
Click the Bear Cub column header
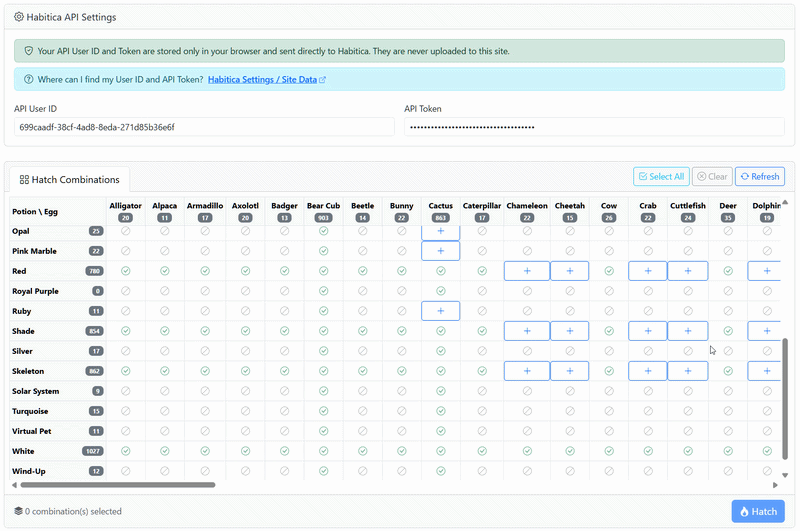click(323, 211)
